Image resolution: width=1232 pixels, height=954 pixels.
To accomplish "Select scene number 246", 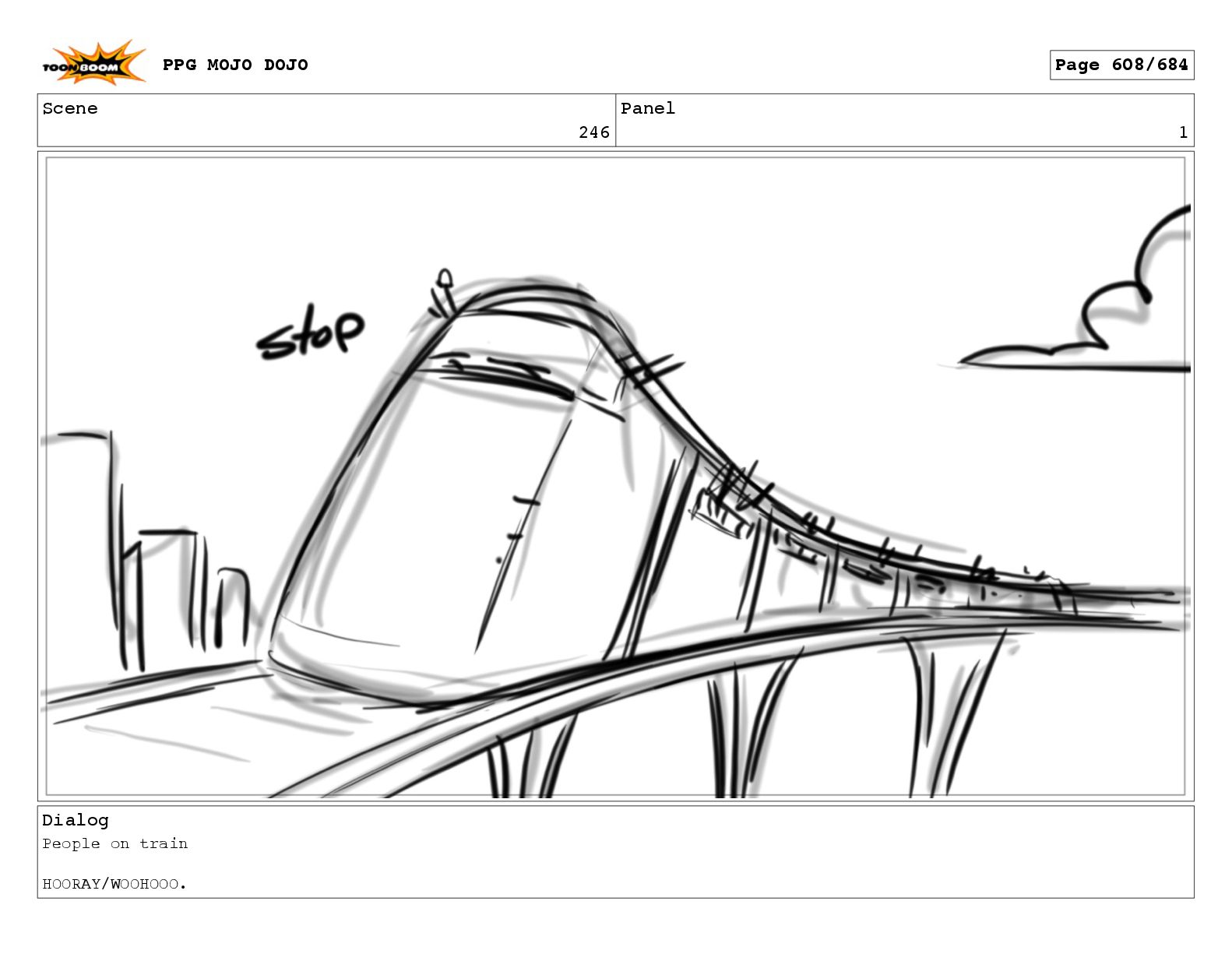I will (594, 132).
